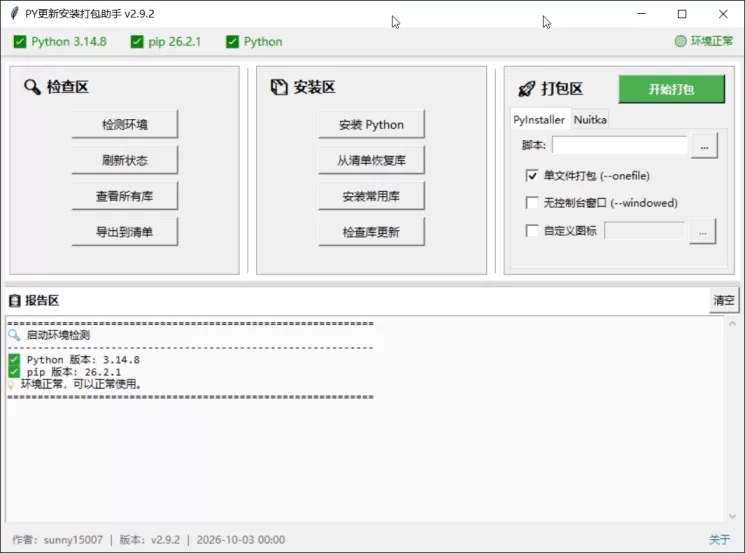Click the package icon beside 安装区
Image resolution: width=745 pixels, height=553 pixels.
coord(279,87)
